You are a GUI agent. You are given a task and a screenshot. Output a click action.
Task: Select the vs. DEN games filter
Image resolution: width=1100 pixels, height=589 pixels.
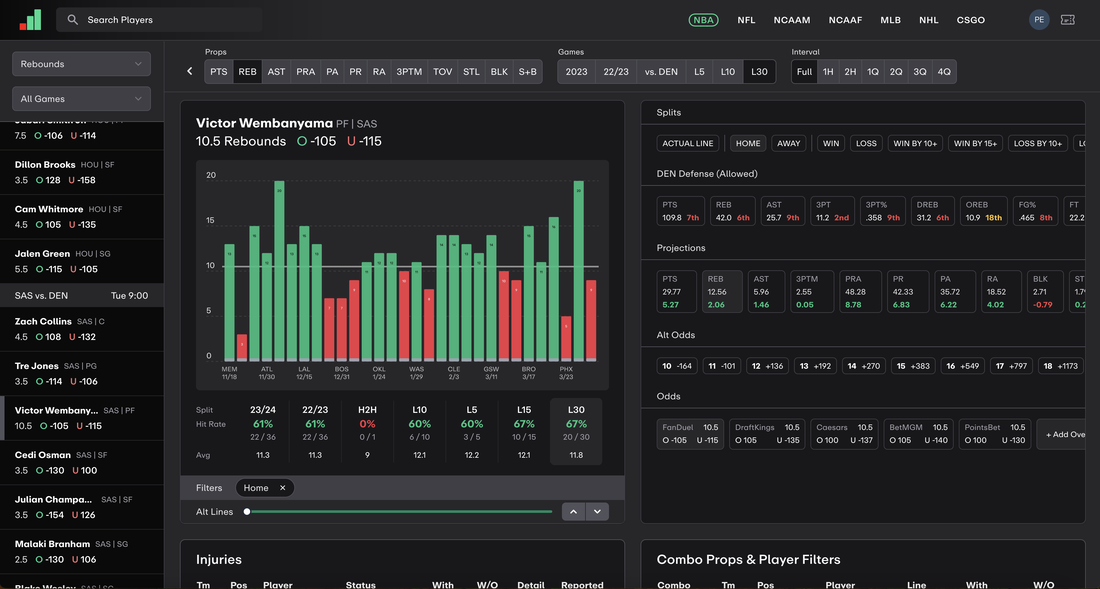pos(662,72)
